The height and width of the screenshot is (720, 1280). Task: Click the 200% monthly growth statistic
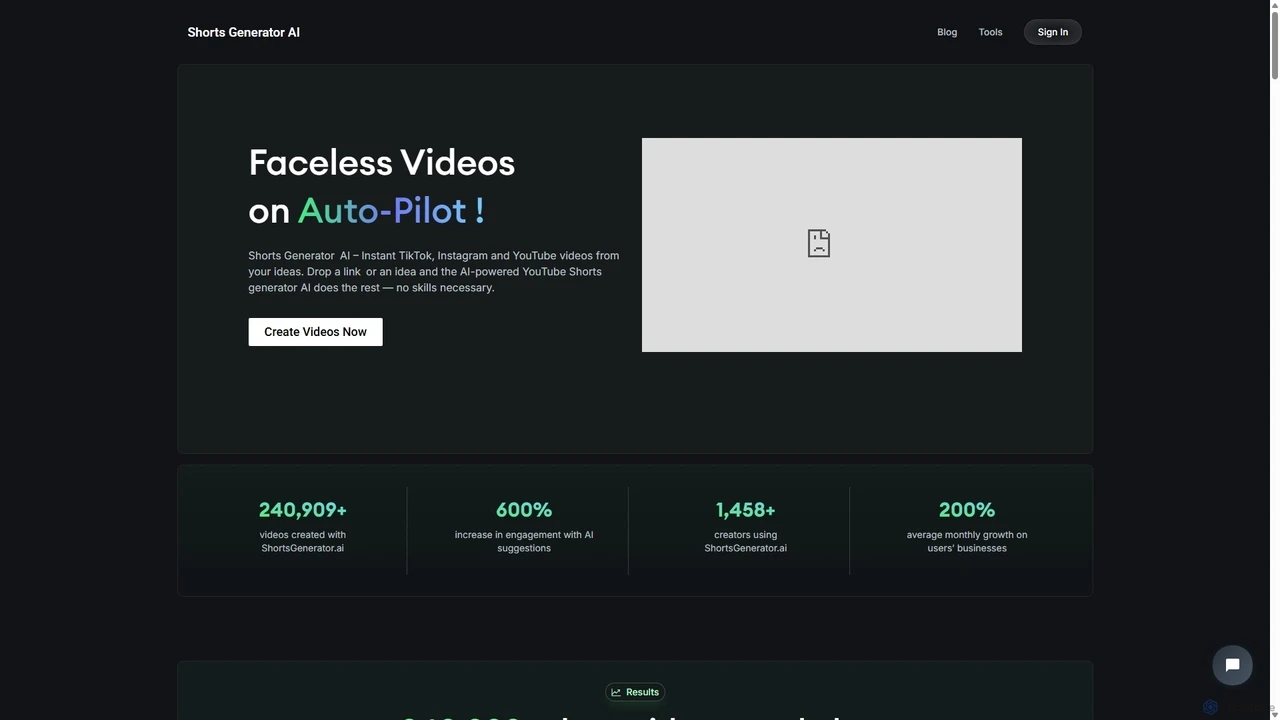click(x=967, y=510)
